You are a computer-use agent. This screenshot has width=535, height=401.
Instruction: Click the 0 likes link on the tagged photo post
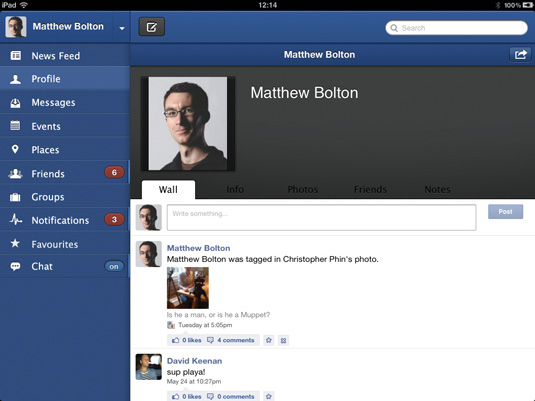point(192,340)
